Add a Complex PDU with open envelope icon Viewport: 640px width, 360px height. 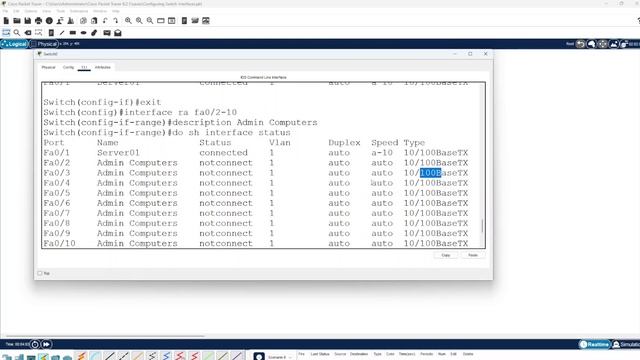click(118, 33)
